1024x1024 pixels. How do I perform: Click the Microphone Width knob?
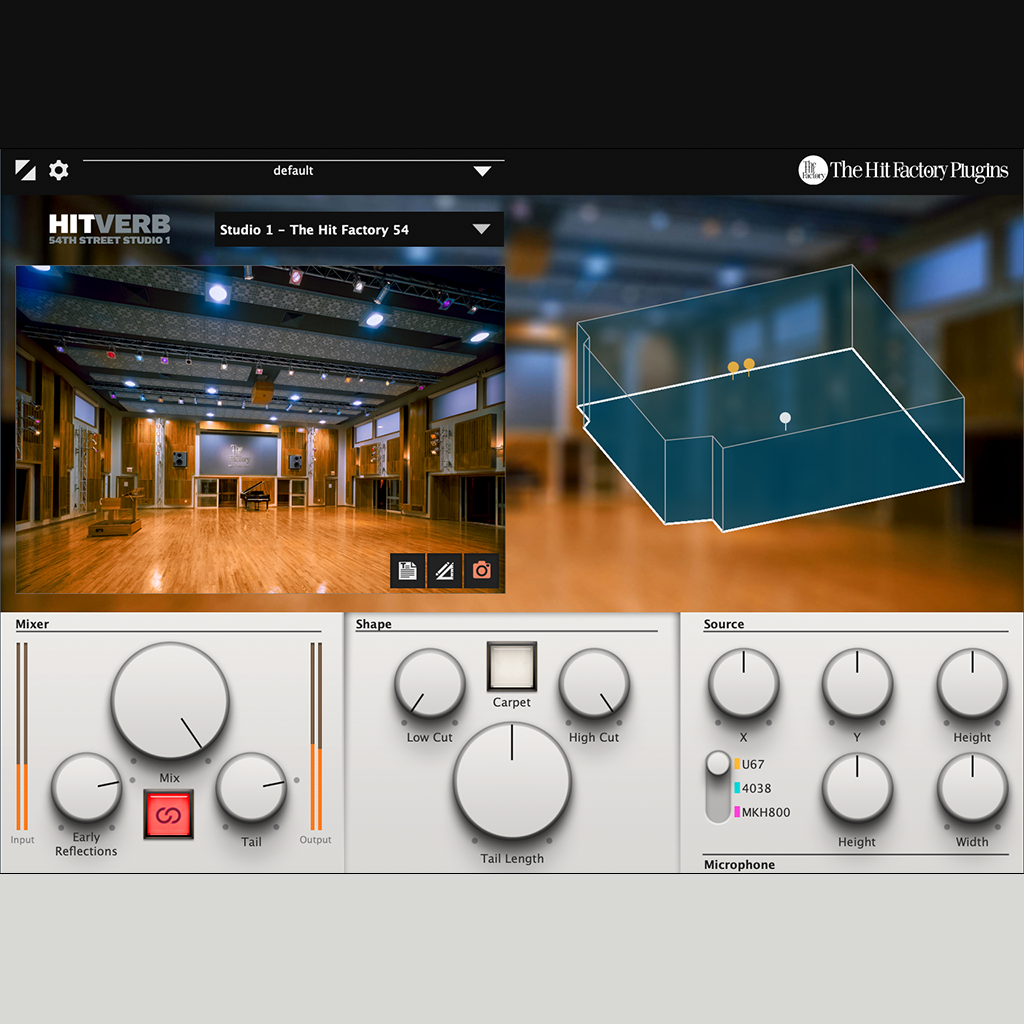point(972,788)
